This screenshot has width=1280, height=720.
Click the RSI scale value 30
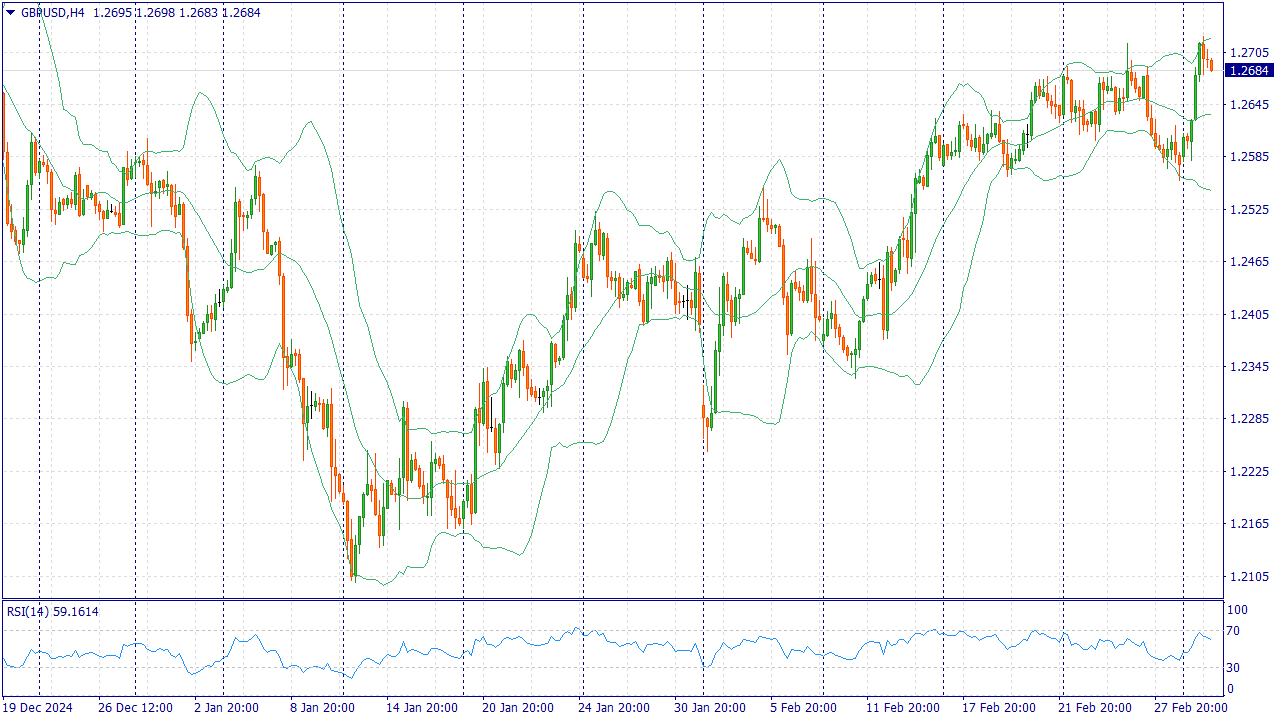pos(1234,667)
